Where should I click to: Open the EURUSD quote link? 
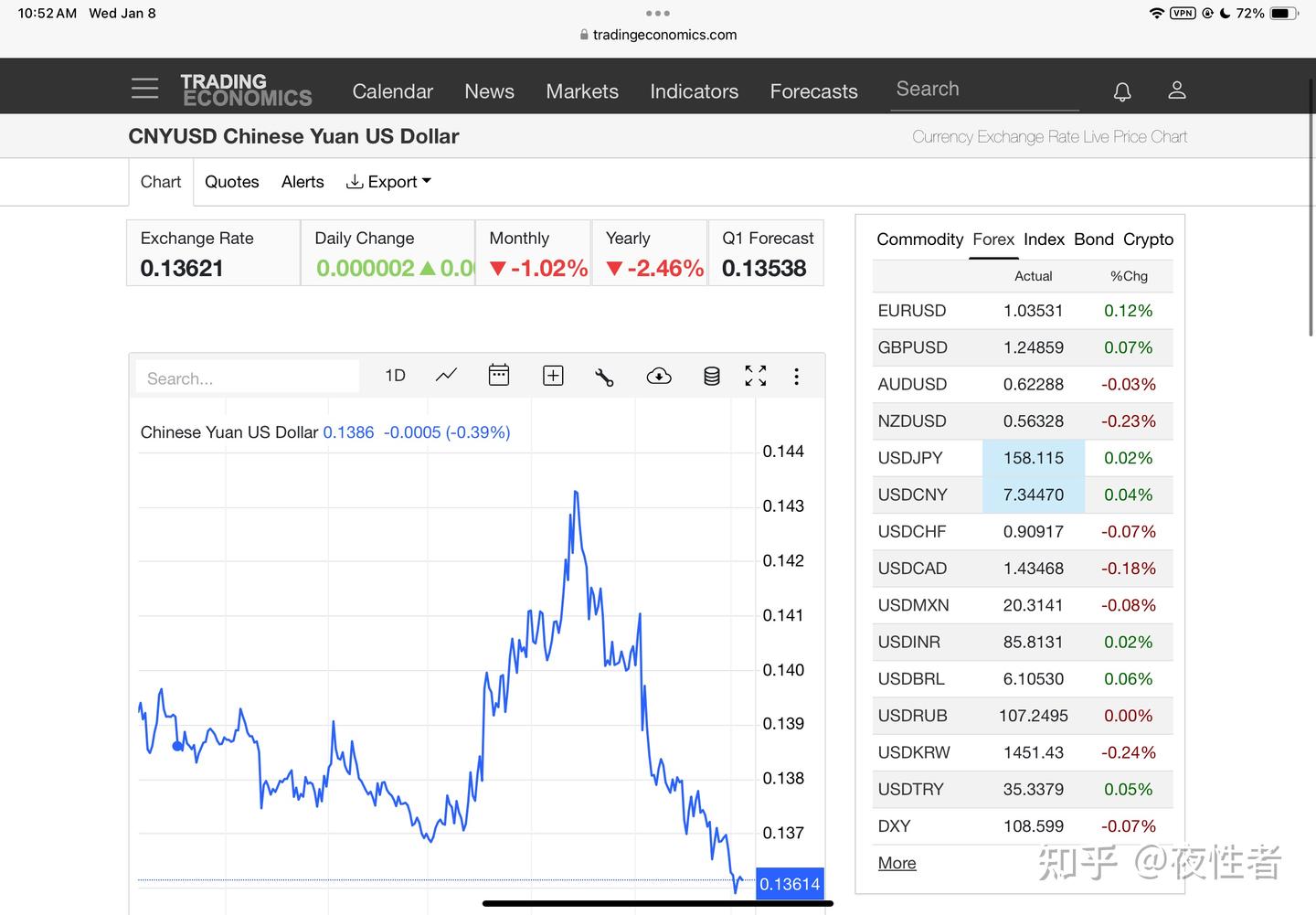point(912,311)
